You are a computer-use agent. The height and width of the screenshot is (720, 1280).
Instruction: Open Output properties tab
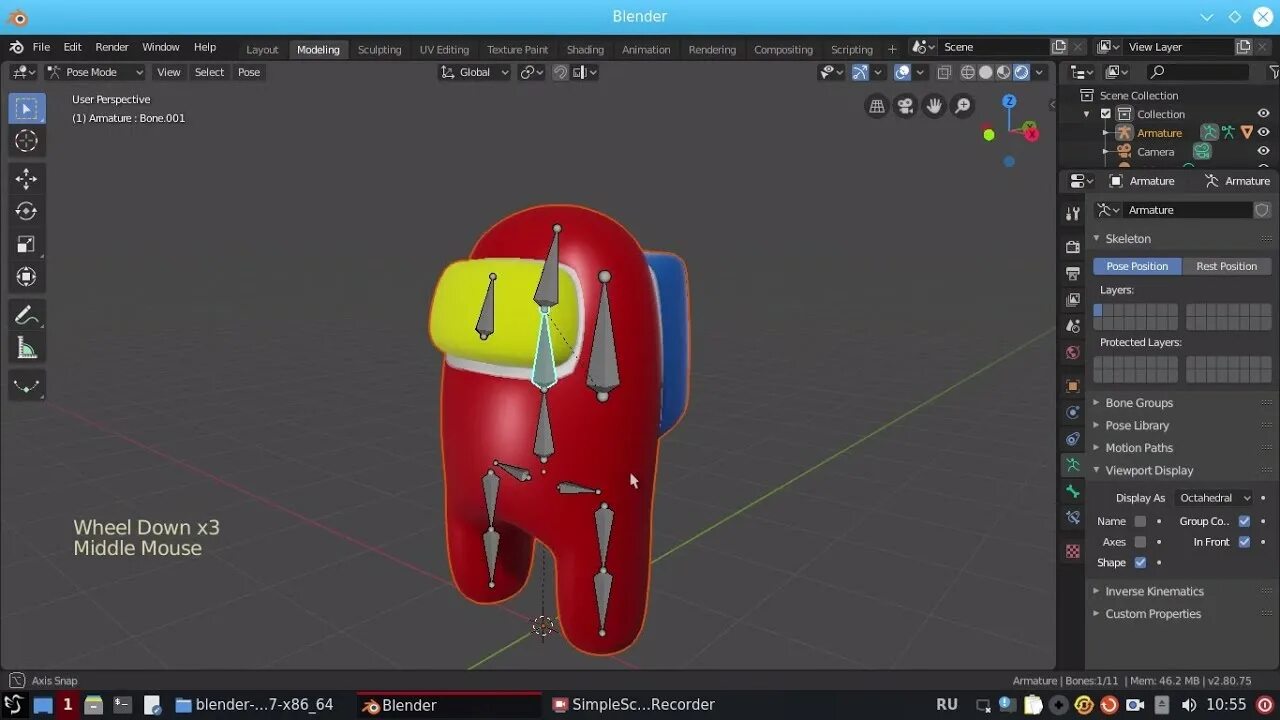1073,273
